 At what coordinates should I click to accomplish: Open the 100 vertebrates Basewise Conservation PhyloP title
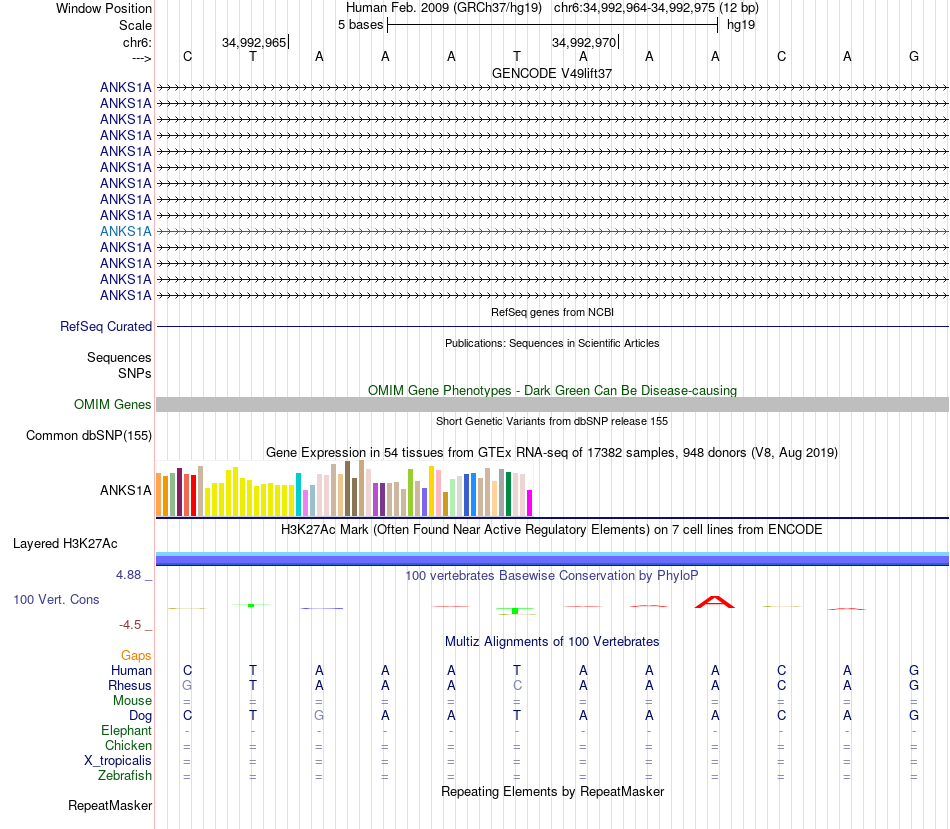point(552,576)
